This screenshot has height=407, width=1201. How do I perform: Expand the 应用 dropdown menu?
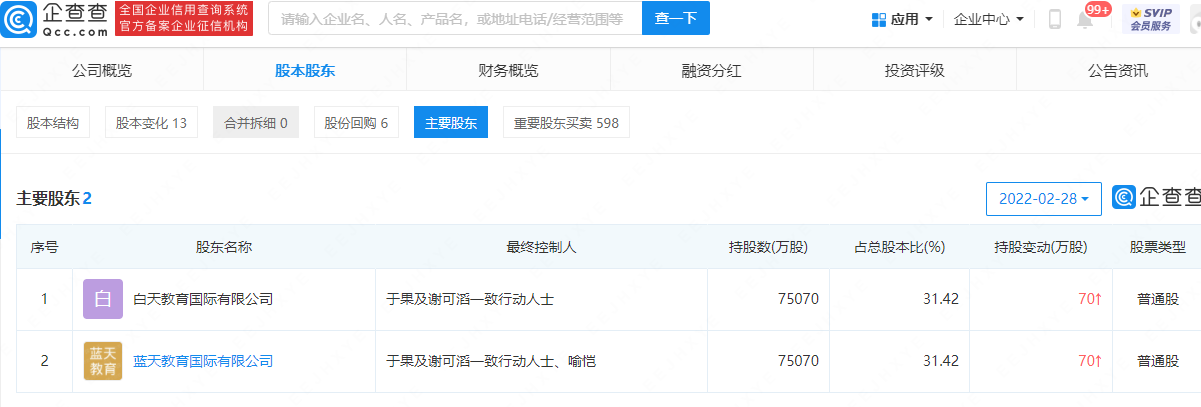click(x=902, y=19)
